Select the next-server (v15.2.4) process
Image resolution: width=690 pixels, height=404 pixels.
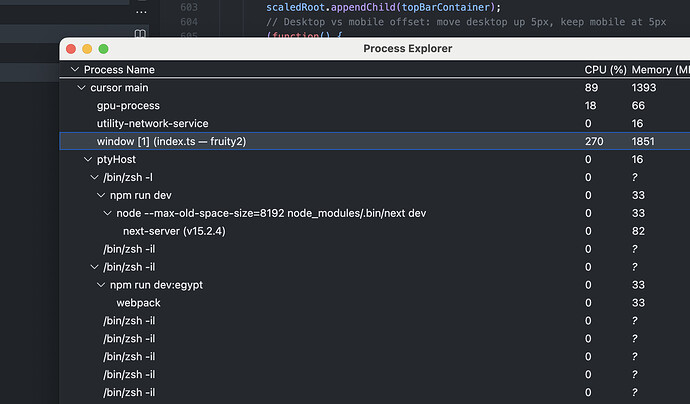173,231
